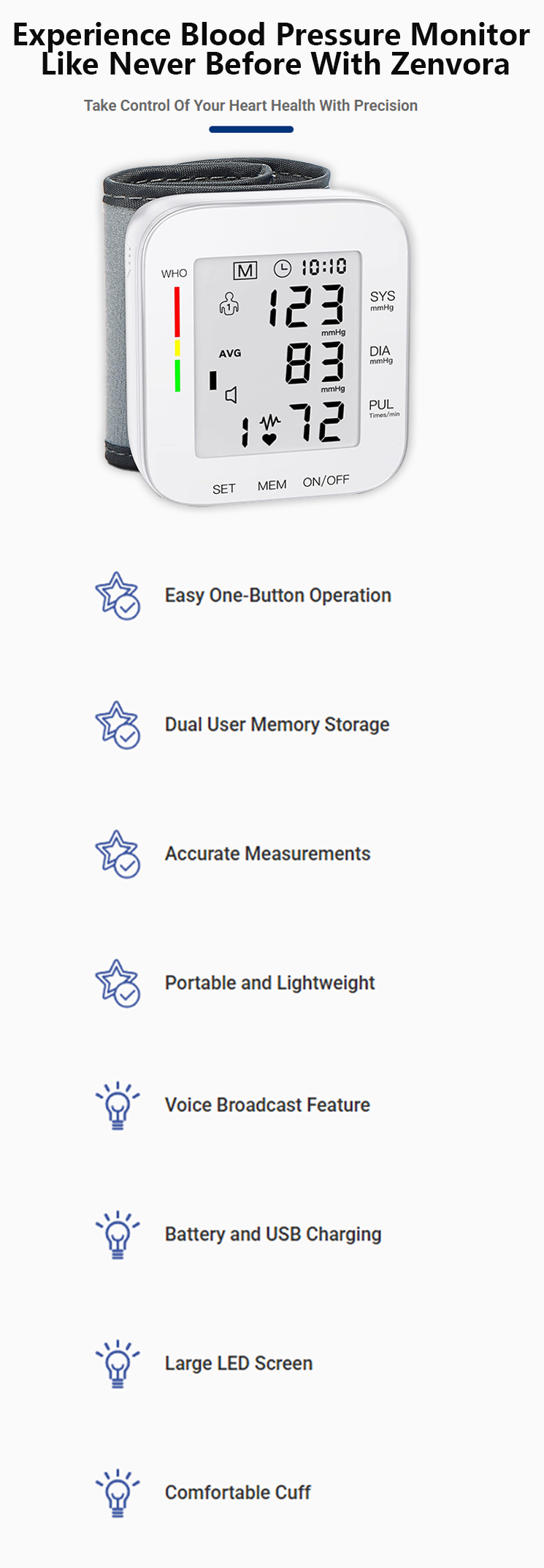The height and width of the screenshot is (1568, 544).
Task: Click the lightbulb icon beside Voice Broadcast Feature
Action: [117, 1105]
